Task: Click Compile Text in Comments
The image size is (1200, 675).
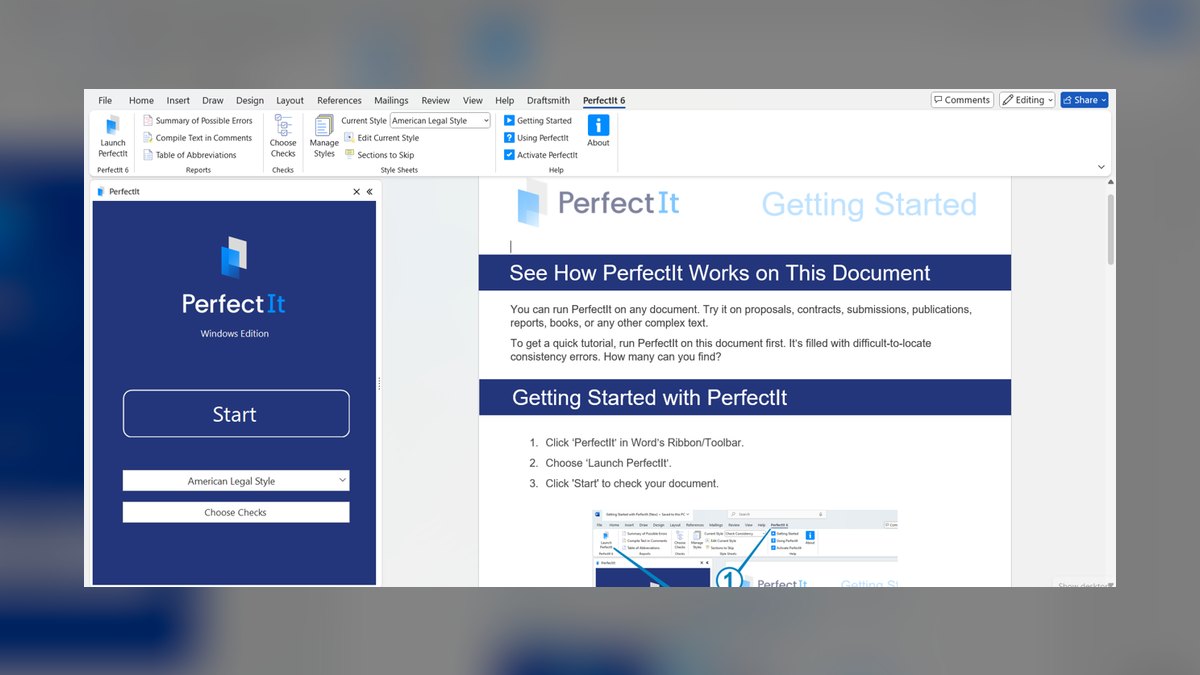Action: [197, 138]
